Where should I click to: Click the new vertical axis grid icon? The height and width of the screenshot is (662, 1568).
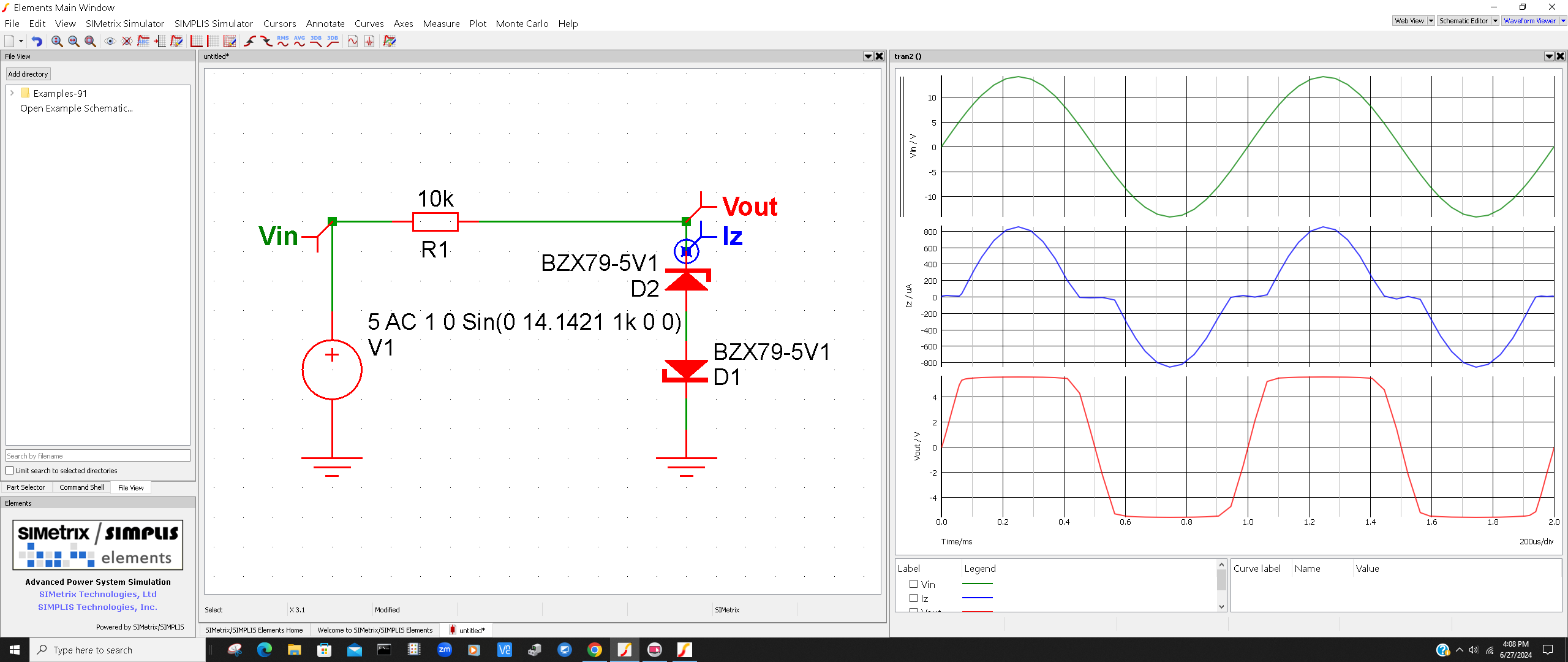tap(213, 41)
